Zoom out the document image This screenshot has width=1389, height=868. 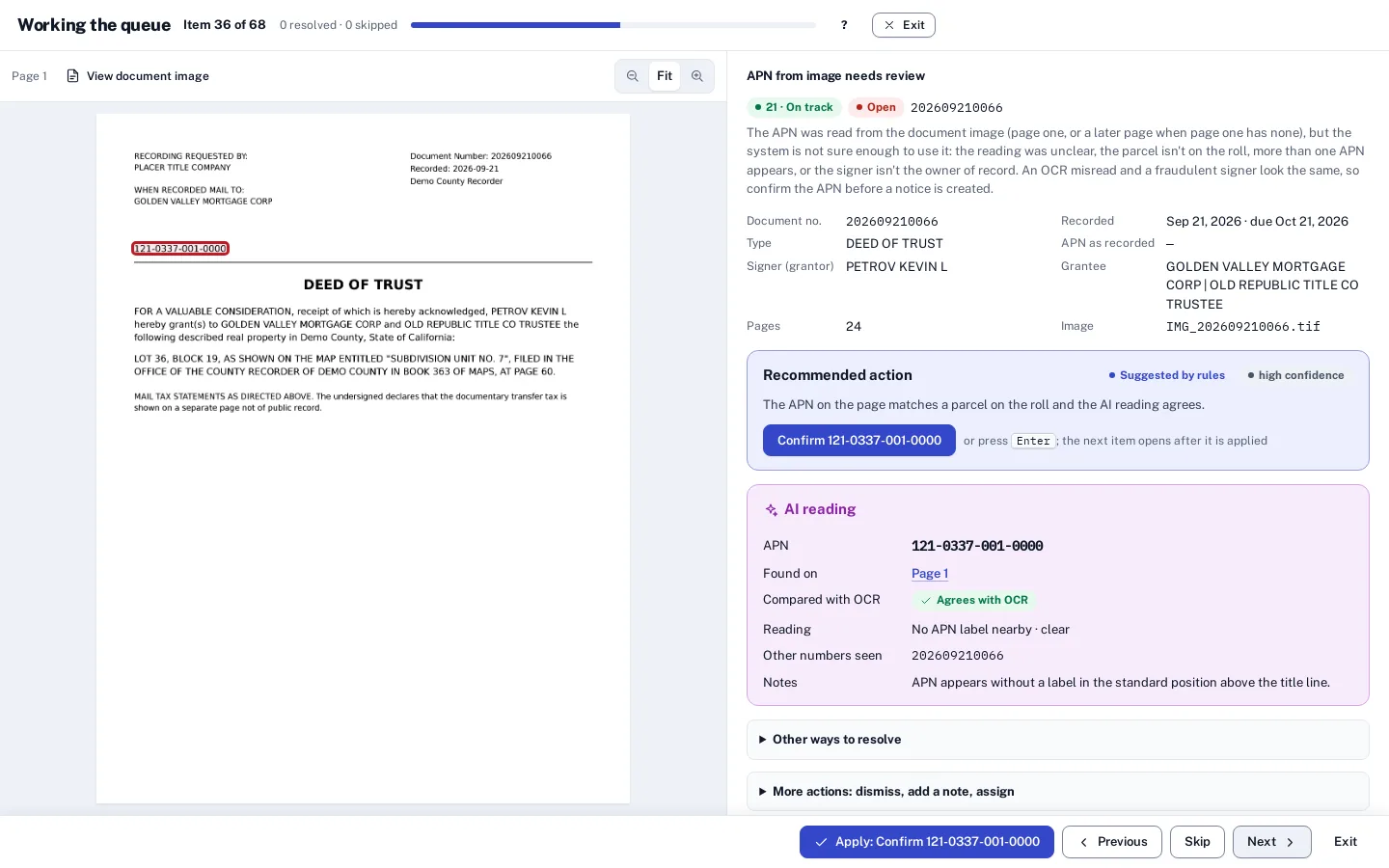coord(632,76)
